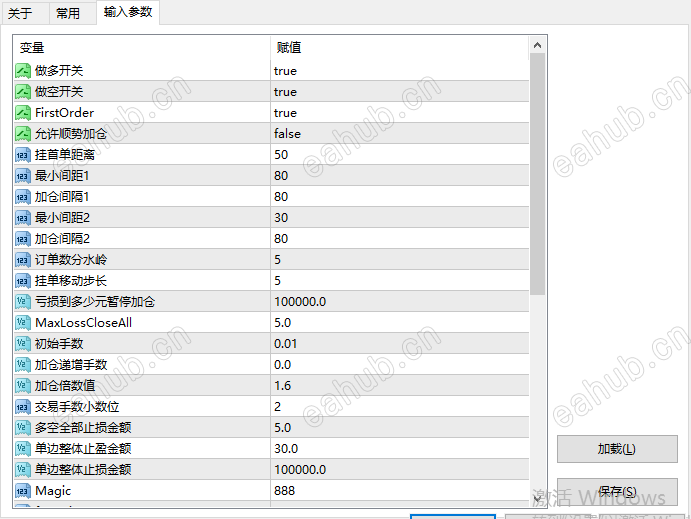Click the integer icon beside 加仓间隔1

point(23,197)
